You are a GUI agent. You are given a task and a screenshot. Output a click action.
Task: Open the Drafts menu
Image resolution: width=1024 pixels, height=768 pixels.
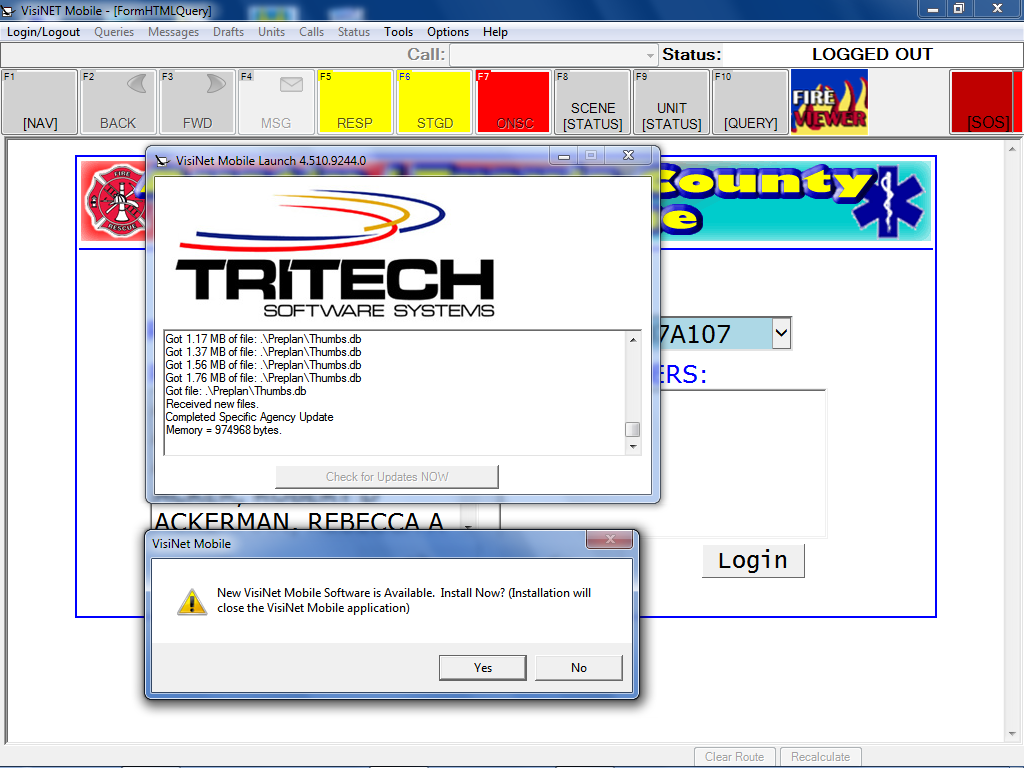pyautogui.click(x=228, y=32)
